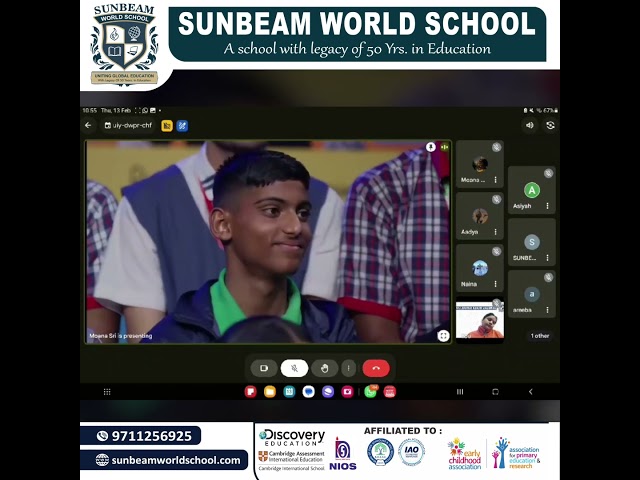Image resolution: width=640 pixels, height=480 pixels.
Task: Open options menu for Moana's tile
Action: [x=496, y=180]
